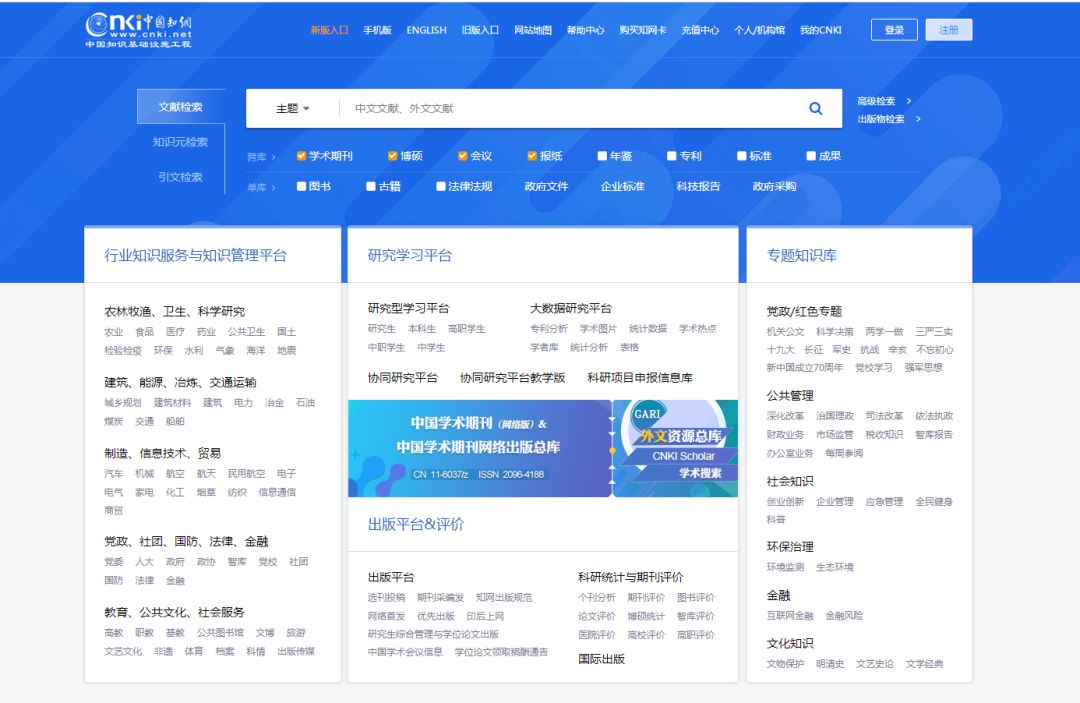Click the 登录 button

point(893,29)
